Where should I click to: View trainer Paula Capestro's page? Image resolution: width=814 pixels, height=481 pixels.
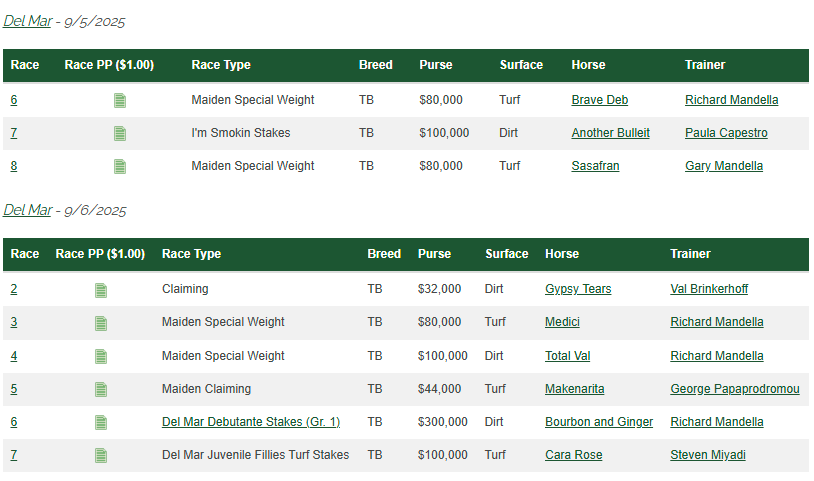pos(726,133)
